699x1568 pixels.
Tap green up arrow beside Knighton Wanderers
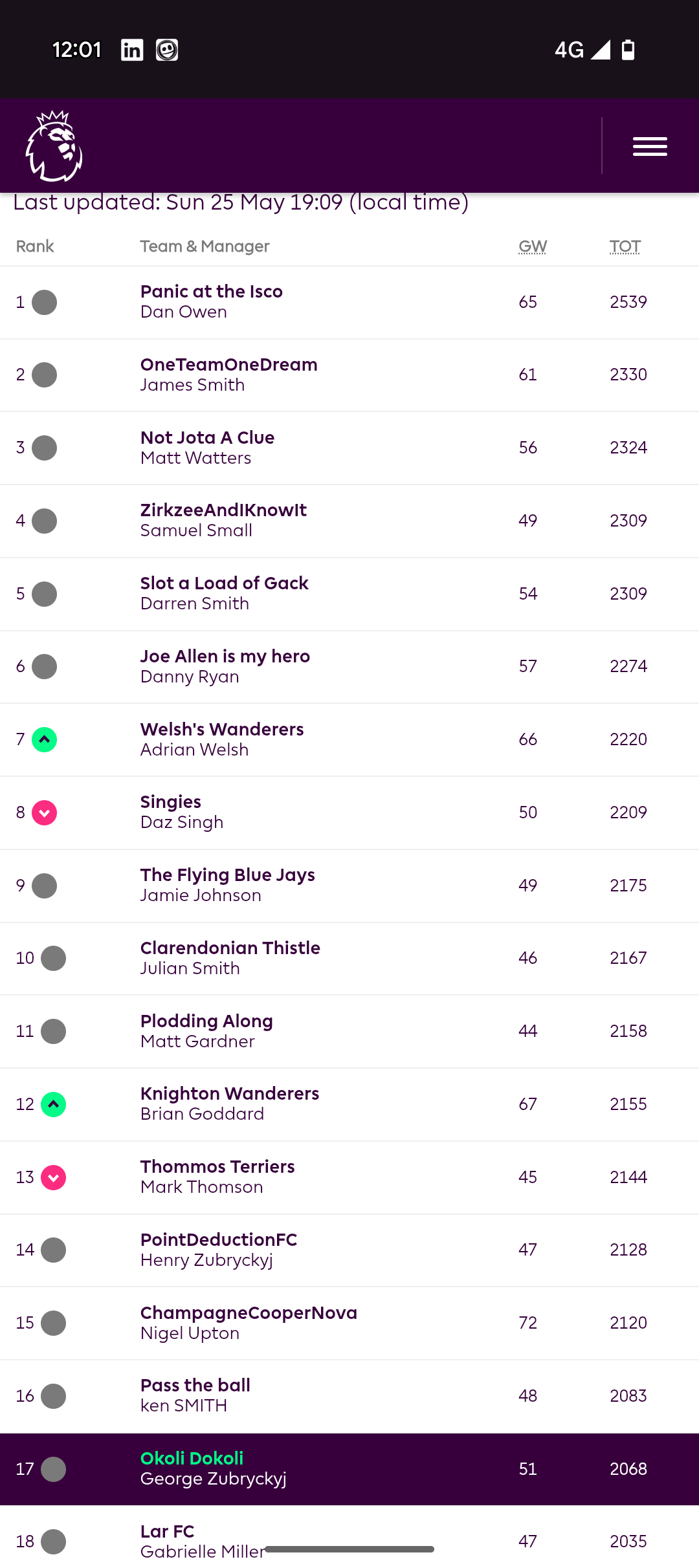tap(54, 1104)
